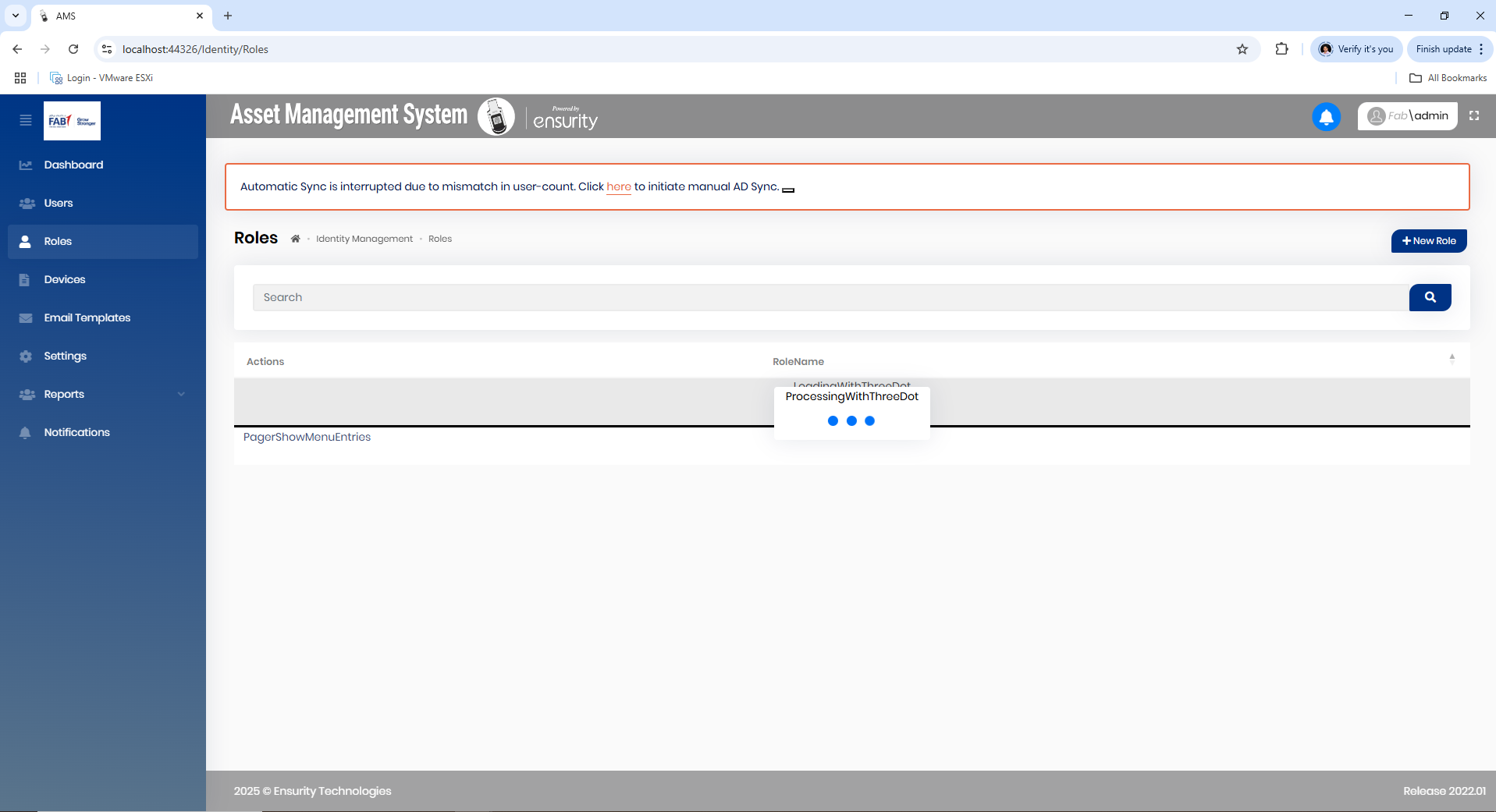Screen dimensions: 1496x812
Task: Bookmark this page with star icon
Action: tap(1242, 49)
